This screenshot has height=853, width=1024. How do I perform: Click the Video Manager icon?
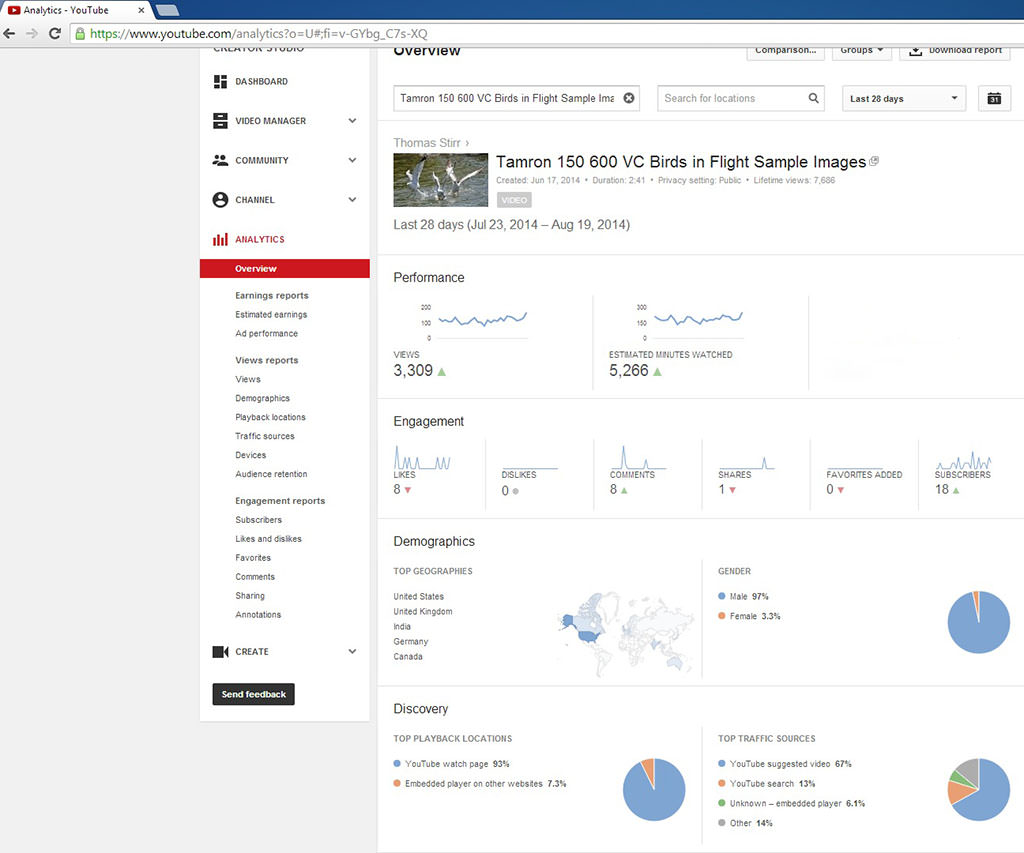point(220,121)
